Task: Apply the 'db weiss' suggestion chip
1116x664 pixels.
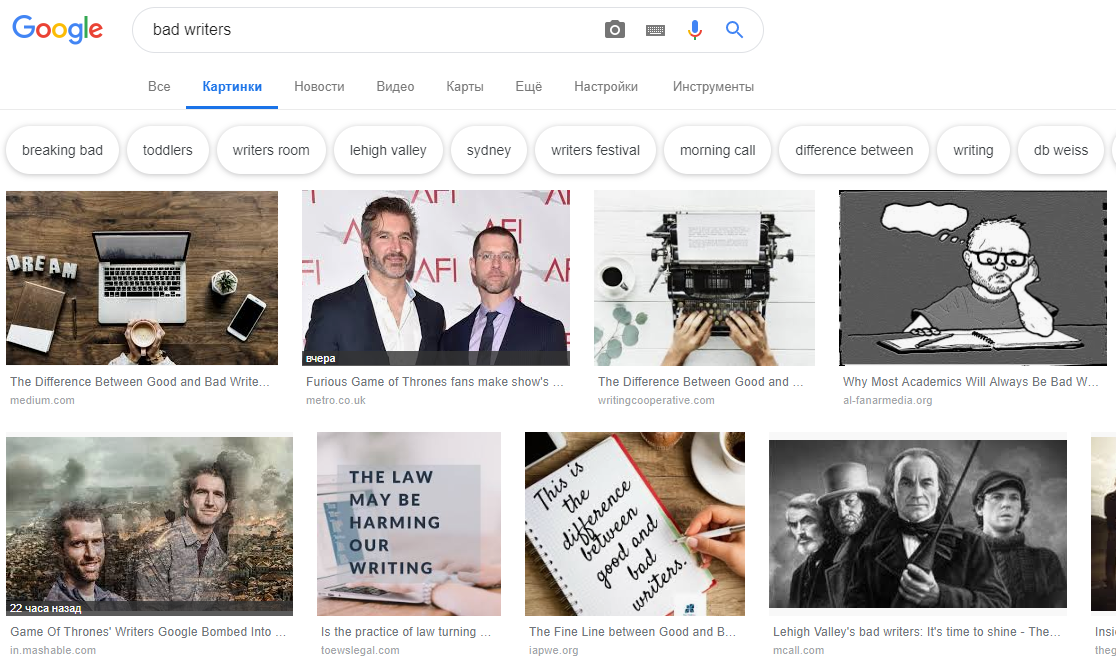Action: (x=1060, y=150)
